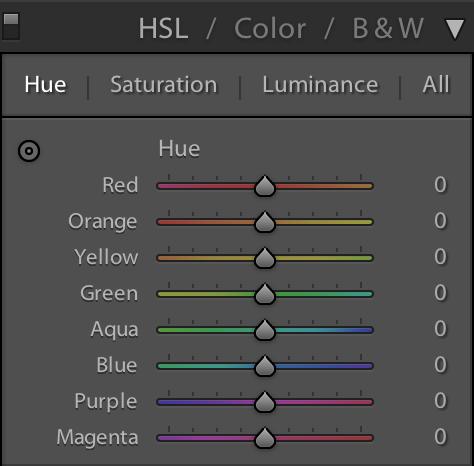Open the Color mode in panel header
Image resolution: width=474 pixels, height=466 pixels.
tap(270, 29)
